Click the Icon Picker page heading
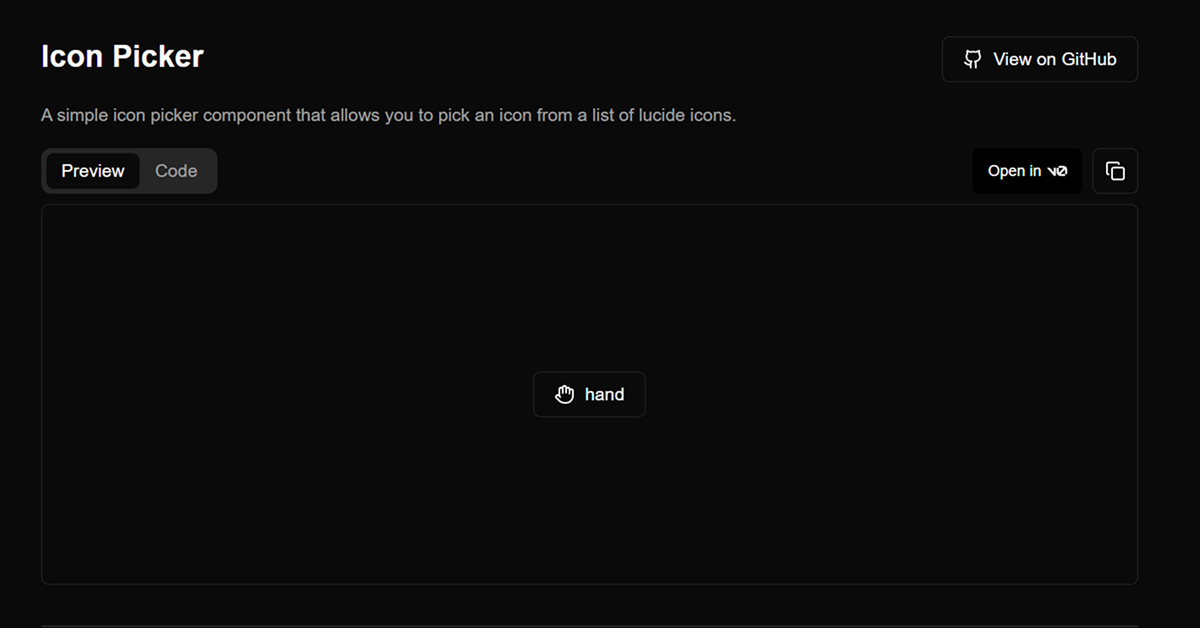The width and height of the screenshot is (1200, 628). [122, 57]
